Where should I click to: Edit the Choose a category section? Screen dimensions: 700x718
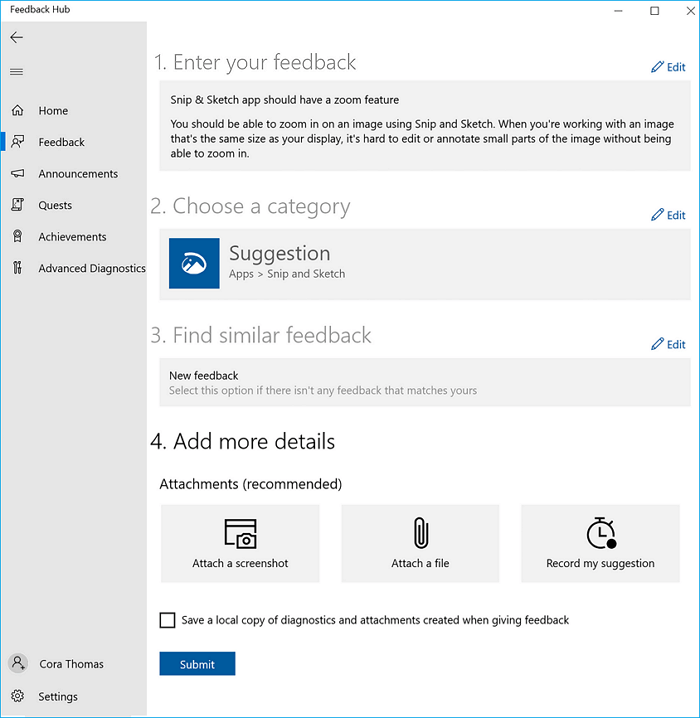[x=668, y=215]
